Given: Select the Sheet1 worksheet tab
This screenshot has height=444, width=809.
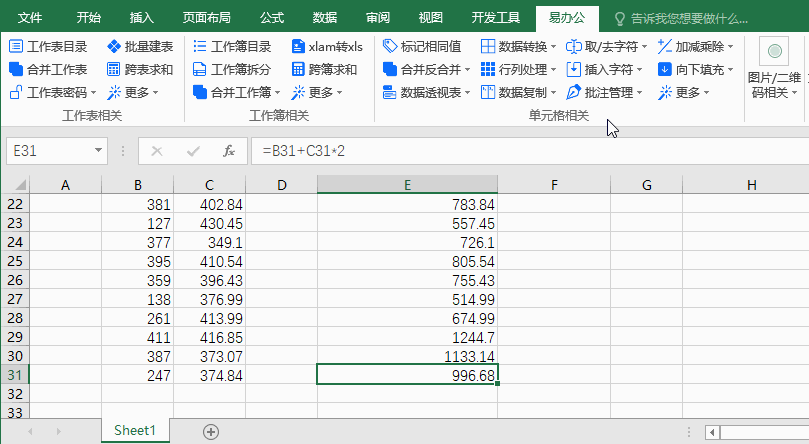Looking at the screenshot, I should (x=135, y=431).
